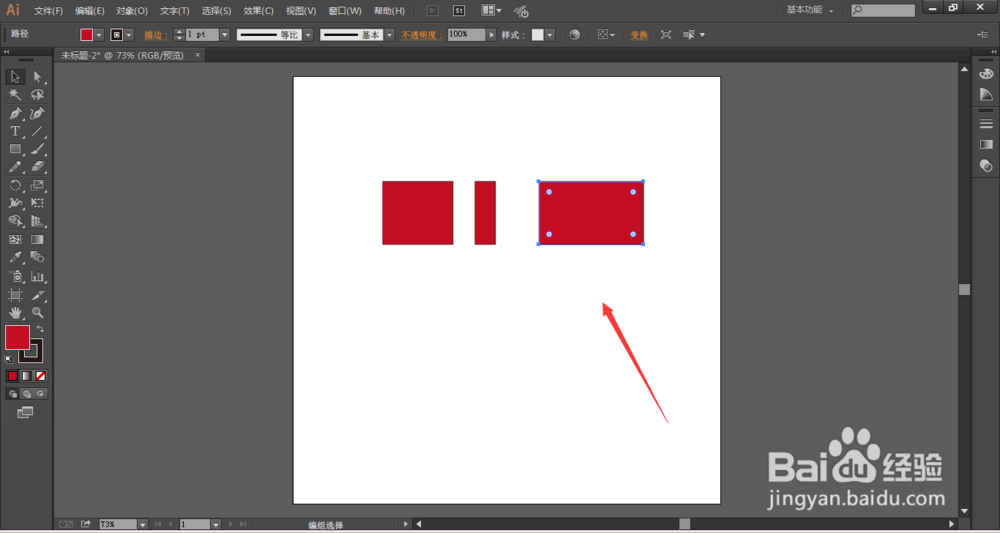Open 基本功能 workspace switcher
The width and height of the screenshot is (1000, 533).
point(810,10)
